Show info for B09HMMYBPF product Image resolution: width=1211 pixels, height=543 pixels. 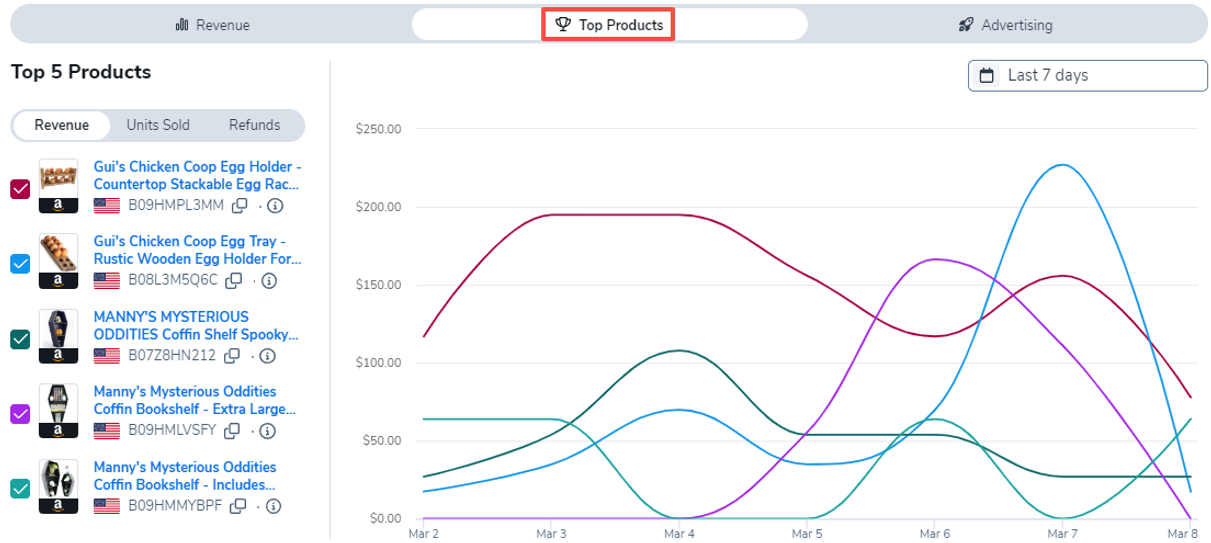[x=274, y=506]
